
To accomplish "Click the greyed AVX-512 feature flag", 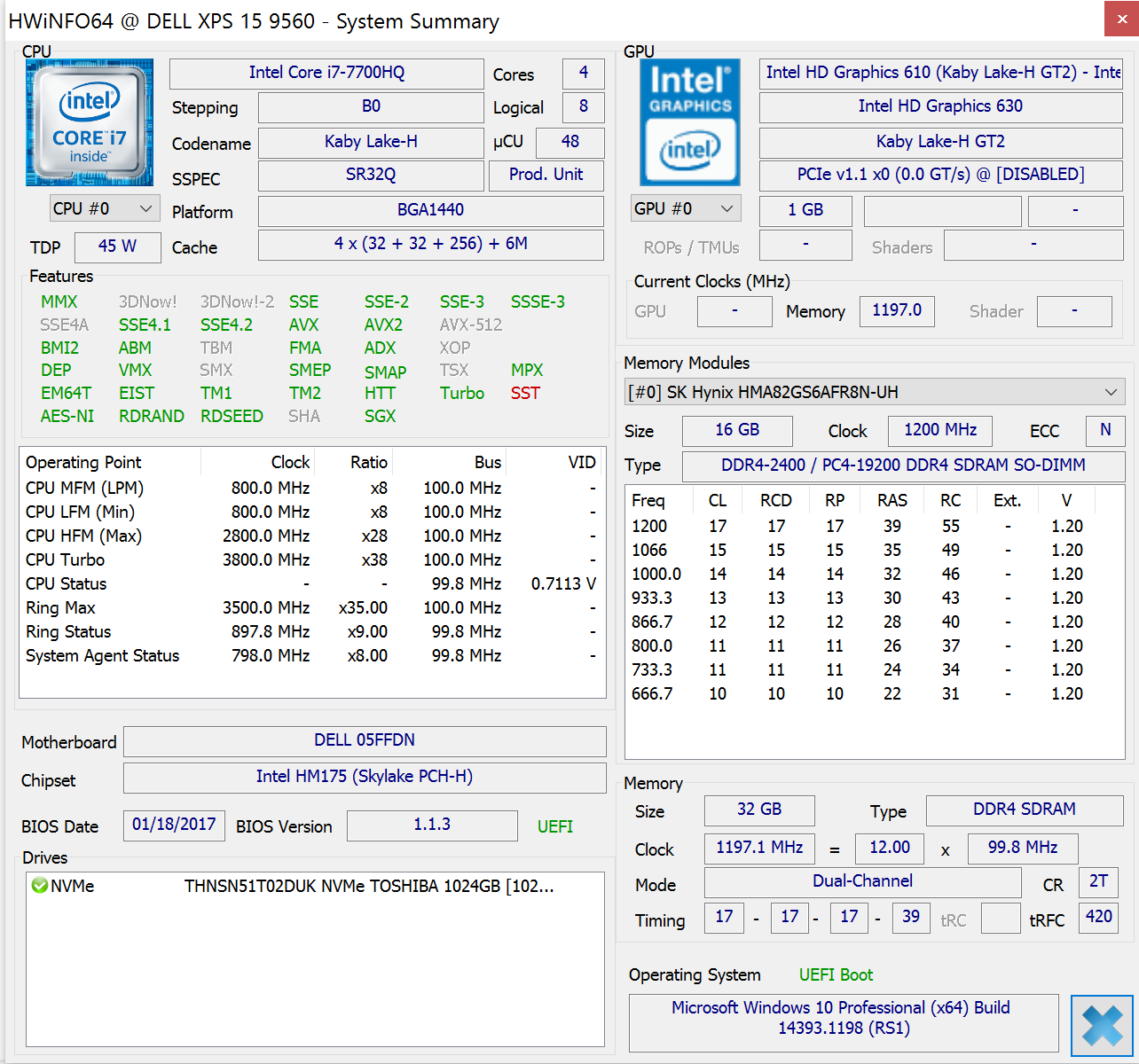I will 471,325.
